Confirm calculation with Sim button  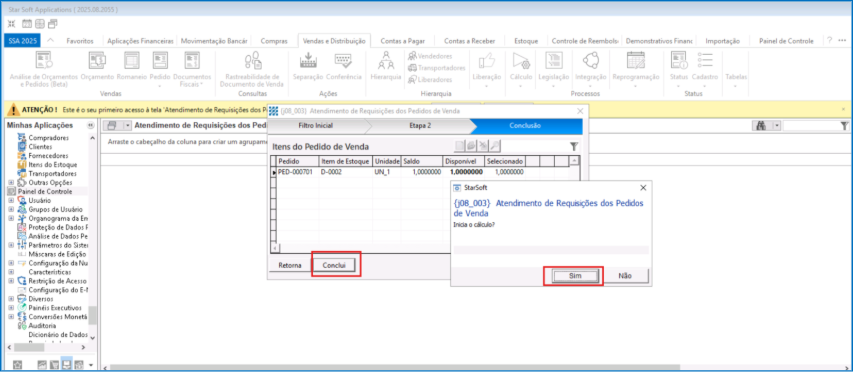pyautogui.click(x=575, y=276)
